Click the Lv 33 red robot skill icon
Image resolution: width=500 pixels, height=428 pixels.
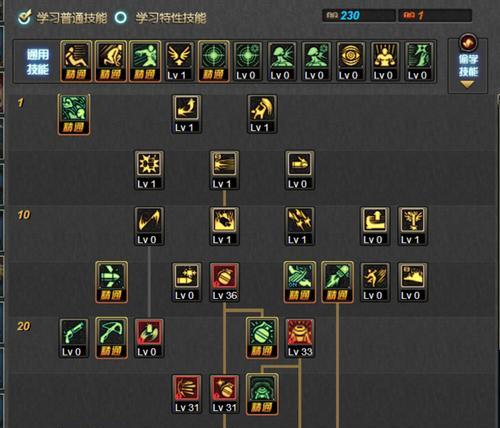(x=300, y=338)
